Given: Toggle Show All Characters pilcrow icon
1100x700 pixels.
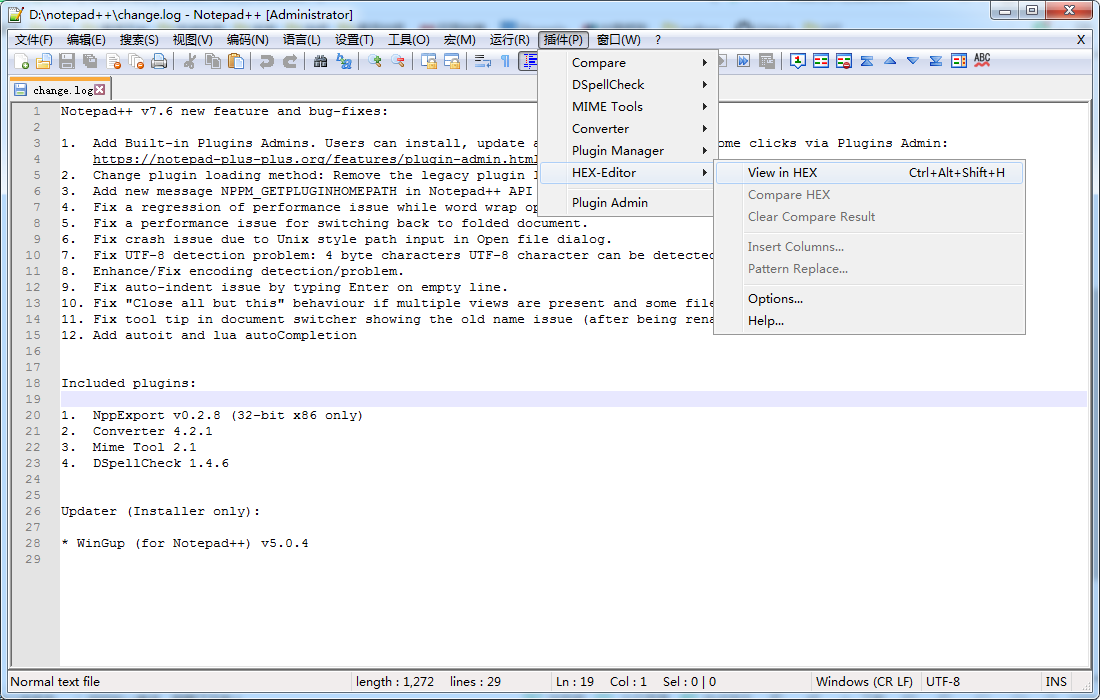Looking at the screenshot, I should click(505, 62).
